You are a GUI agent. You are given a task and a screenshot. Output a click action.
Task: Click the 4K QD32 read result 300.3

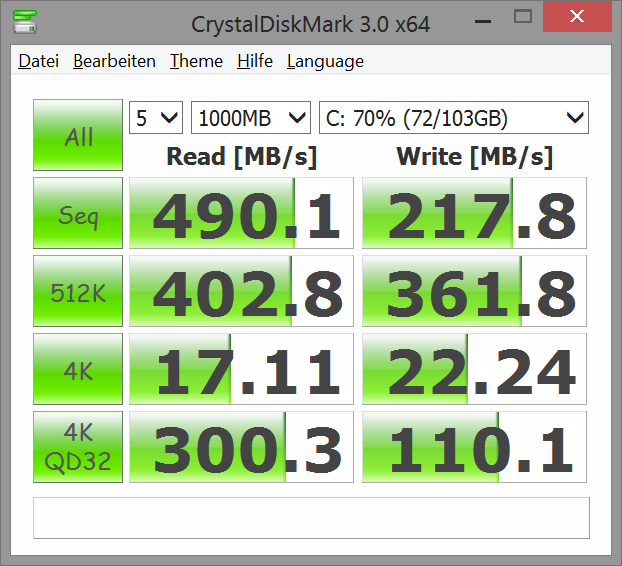(x=241, y=447)
